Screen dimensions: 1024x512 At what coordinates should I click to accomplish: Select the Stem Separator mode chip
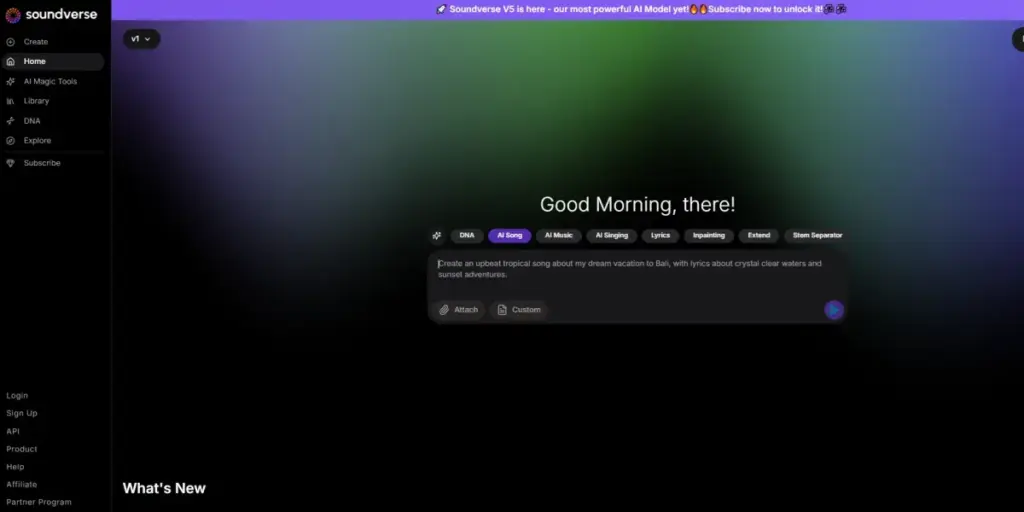(817, 236)
